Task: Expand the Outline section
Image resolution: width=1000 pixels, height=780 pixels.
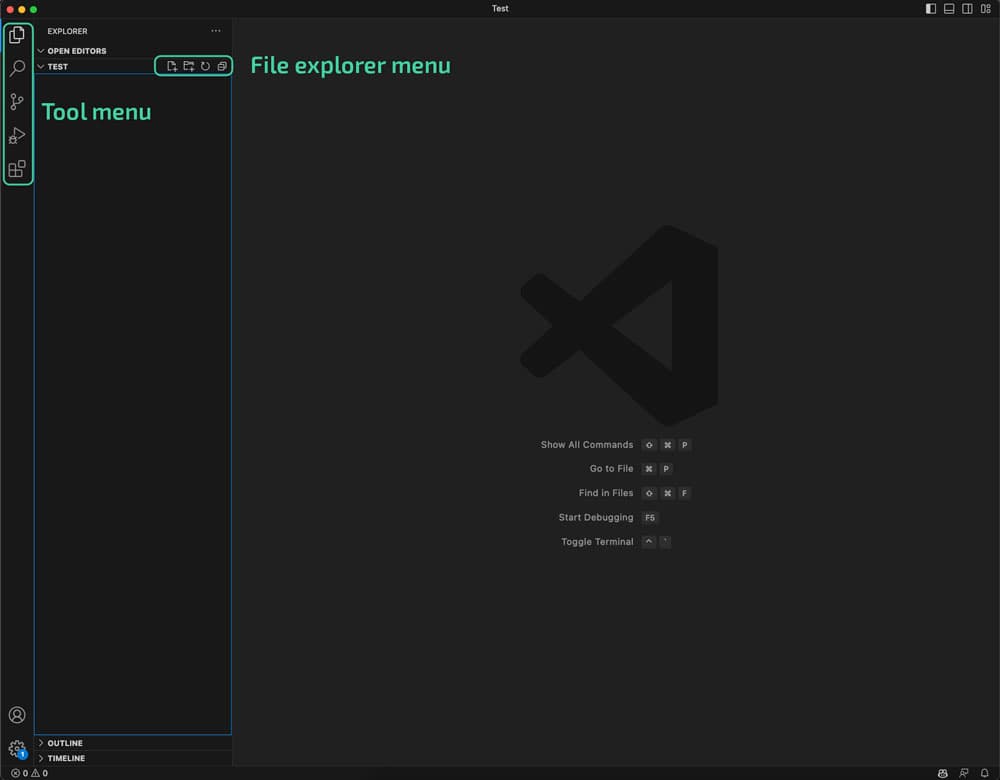Action: [133, 743]
